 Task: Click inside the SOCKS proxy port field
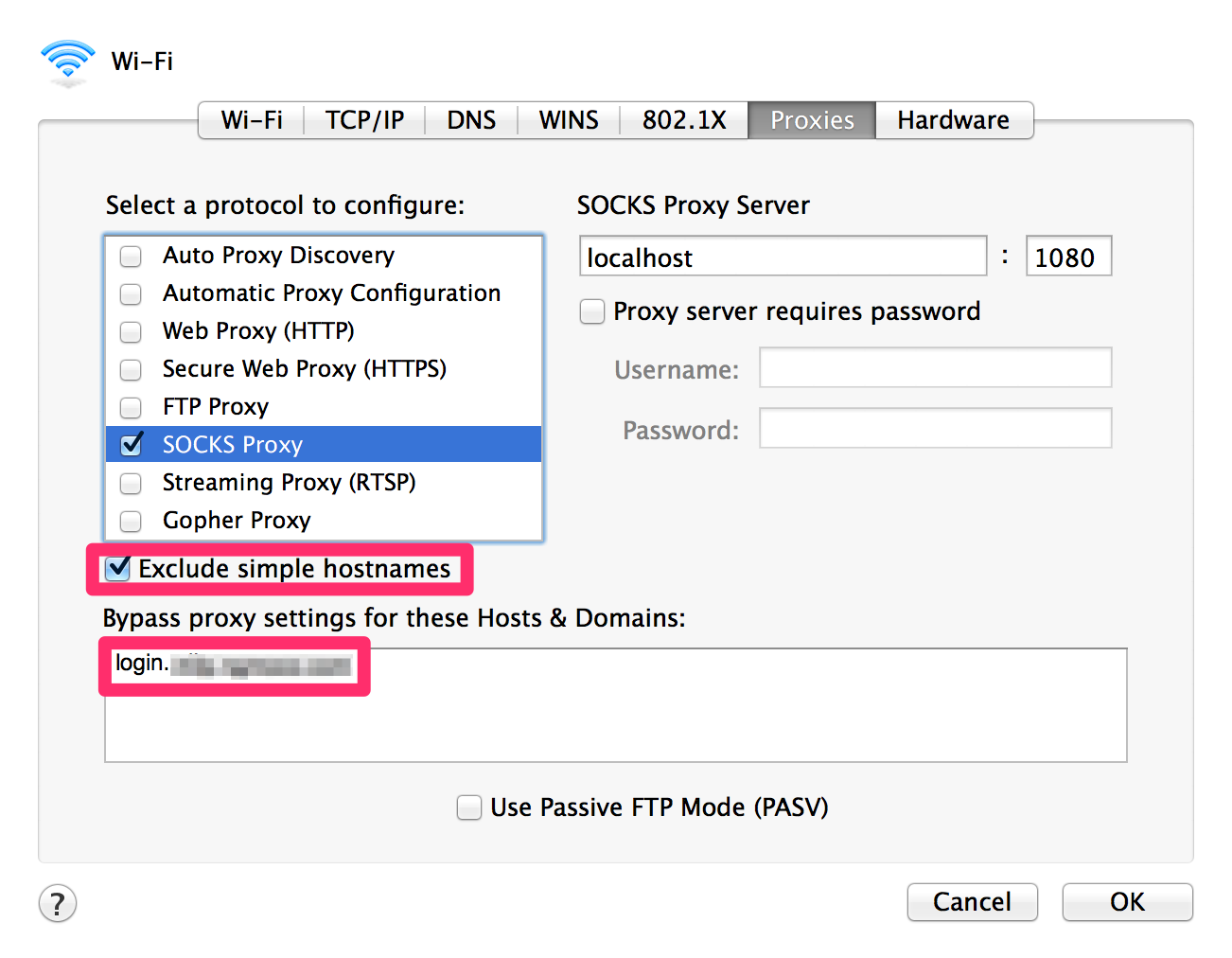pyautogui.click(x=1068, y=256)
